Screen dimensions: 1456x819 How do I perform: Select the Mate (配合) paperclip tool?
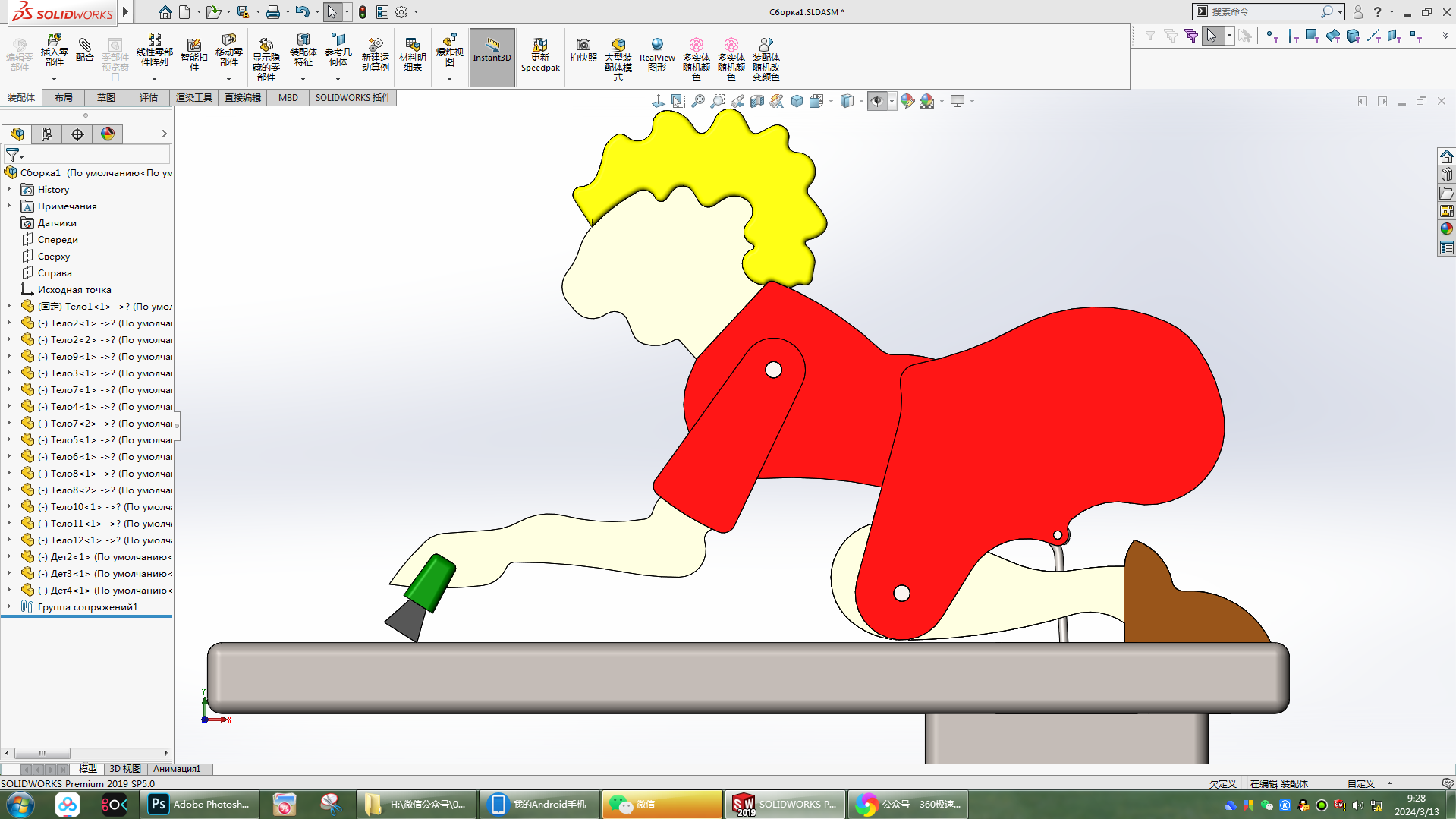coord(85,50)
